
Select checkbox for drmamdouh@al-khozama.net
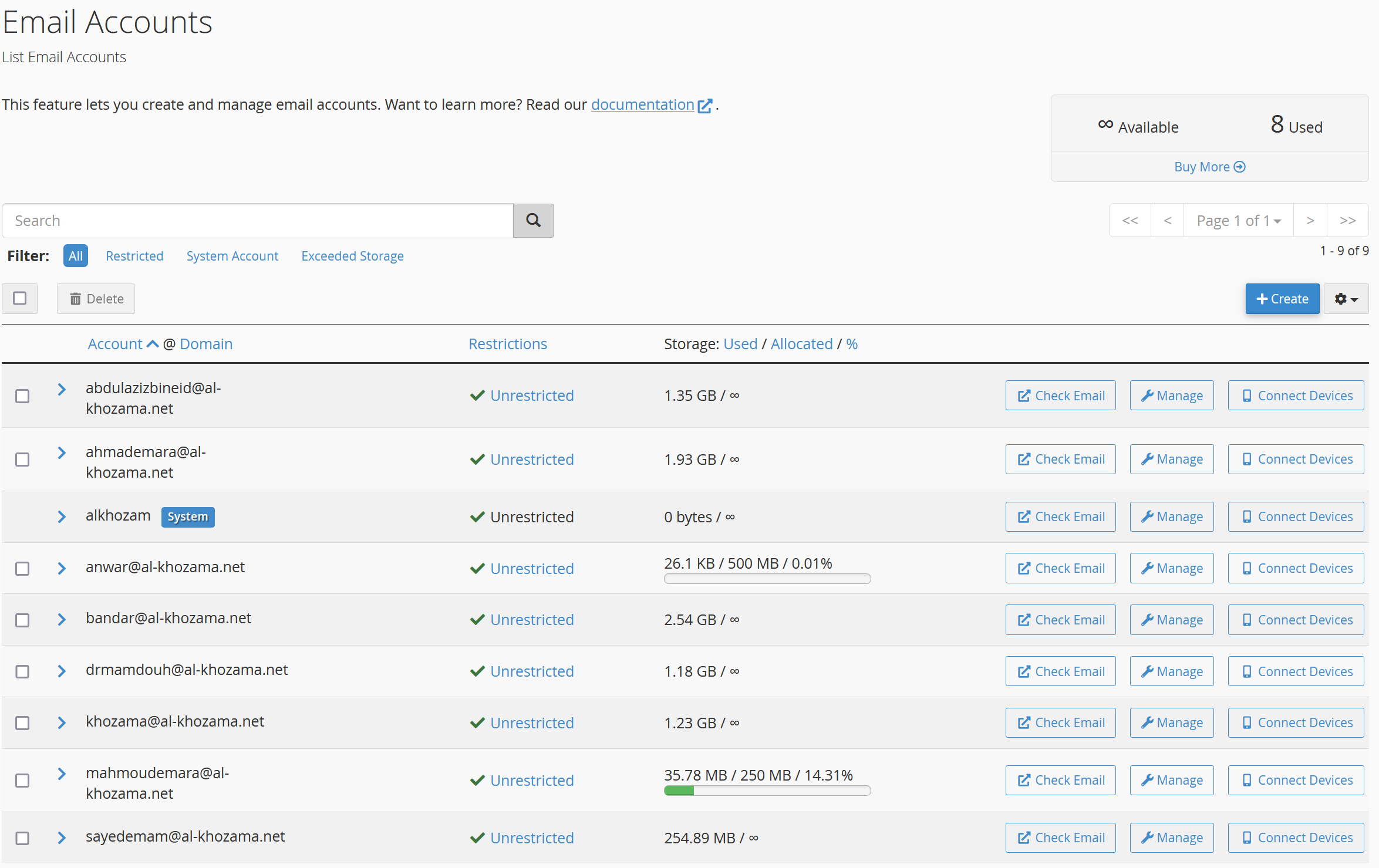pos(22,671)
